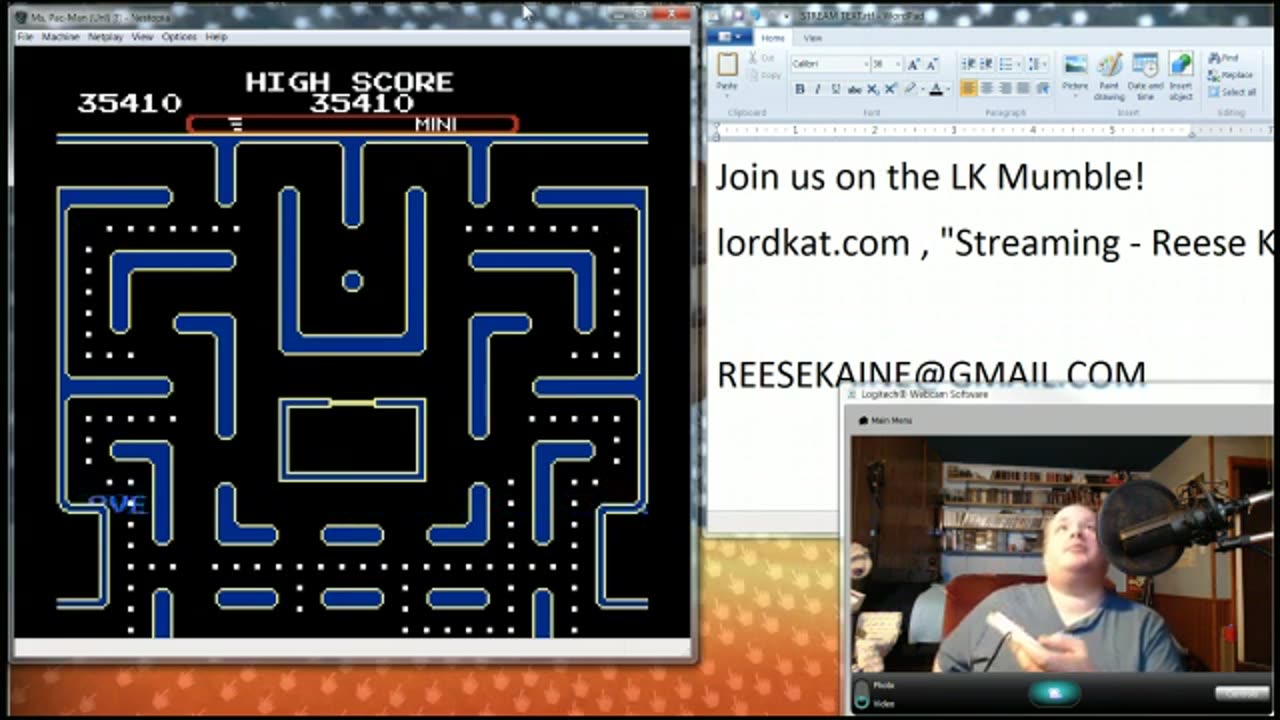Open the Machine menu in Nestopia
The height and width of the screenshot is (720, 1280).
click(x=60, y=36)
